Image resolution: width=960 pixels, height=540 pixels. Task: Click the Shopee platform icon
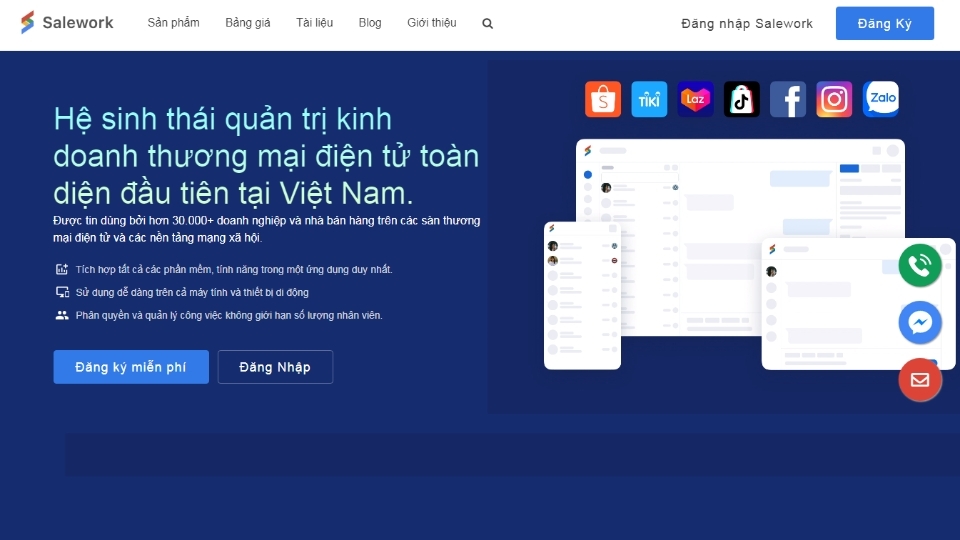tap(602, 99)
